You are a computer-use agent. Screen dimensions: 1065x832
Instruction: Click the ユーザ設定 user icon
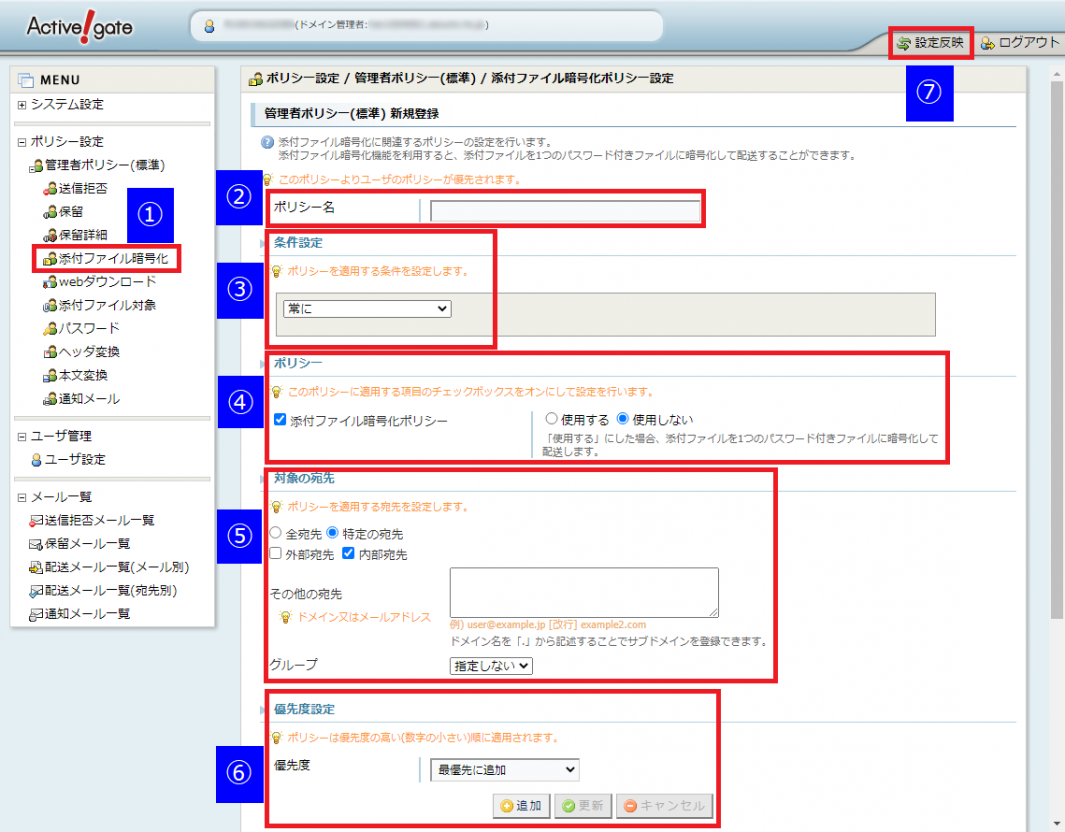37,460
